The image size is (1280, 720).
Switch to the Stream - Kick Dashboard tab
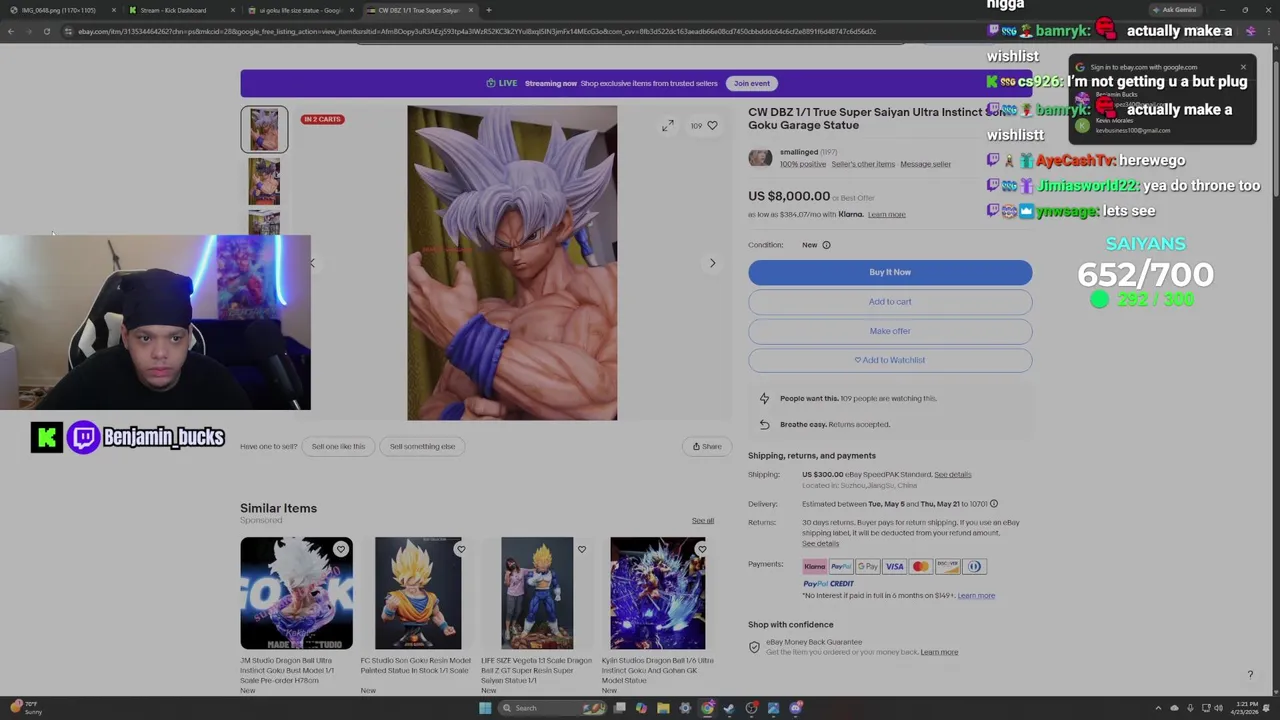point(181,10)
